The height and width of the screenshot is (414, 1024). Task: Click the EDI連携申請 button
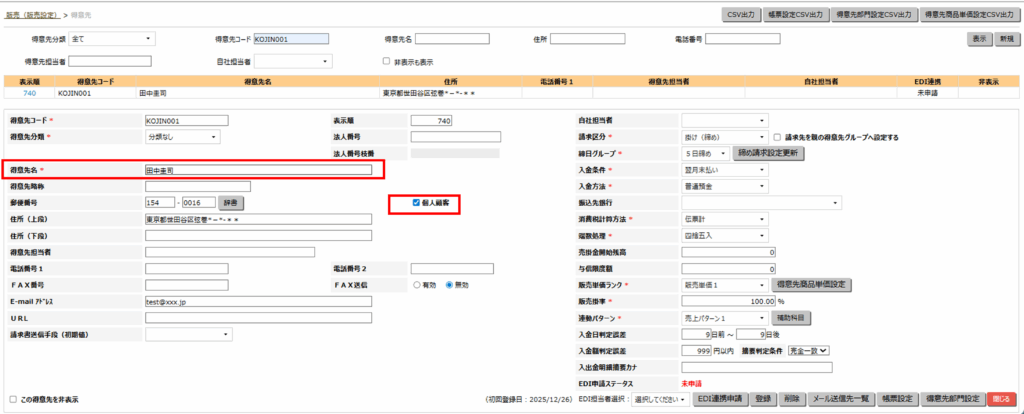tap(721, 398)
